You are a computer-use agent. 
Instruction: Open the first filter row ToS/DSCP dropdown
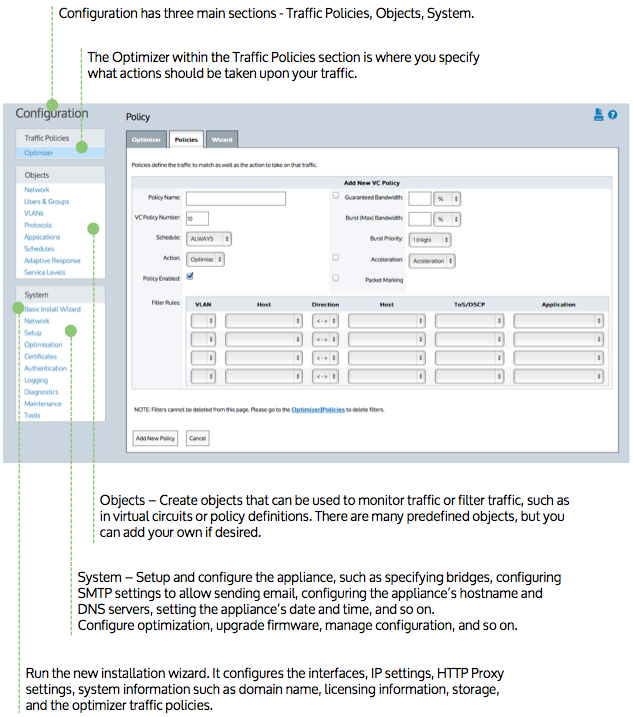click(469, 321)
